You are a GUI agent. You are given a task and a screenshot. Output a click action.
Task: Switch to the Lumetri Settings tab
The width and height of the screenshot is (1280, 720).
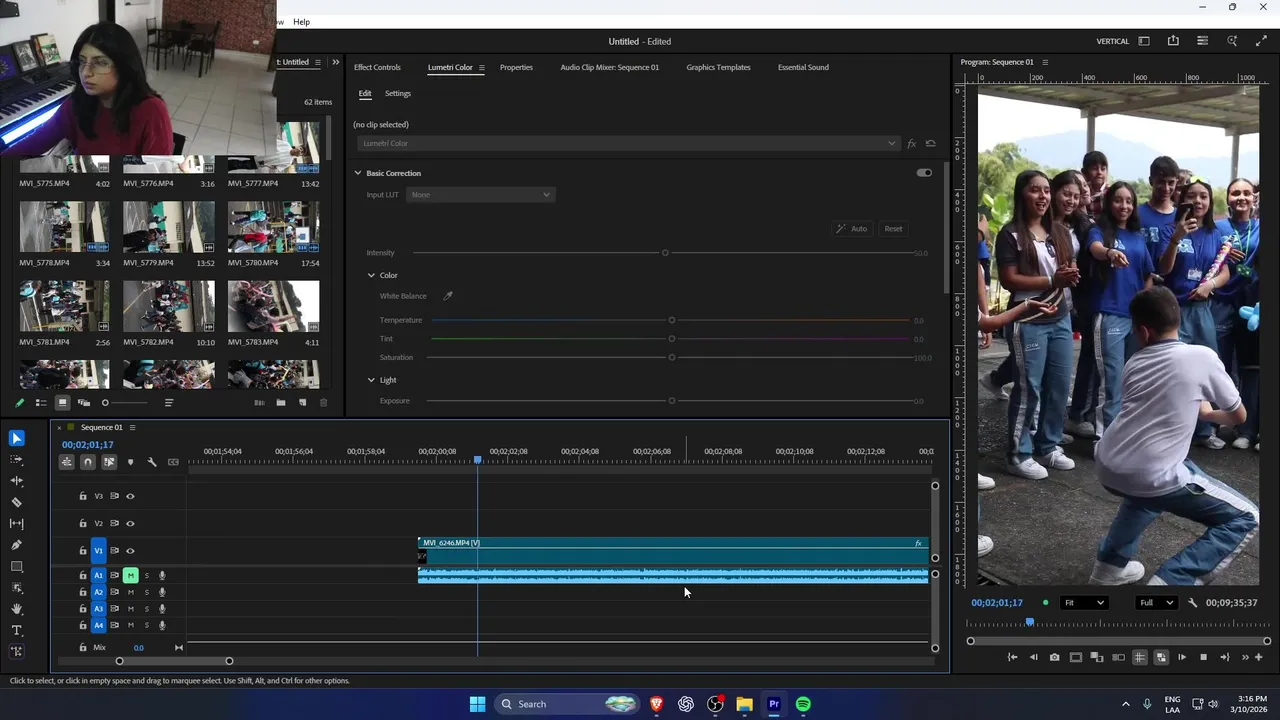(x=398, y=93)
